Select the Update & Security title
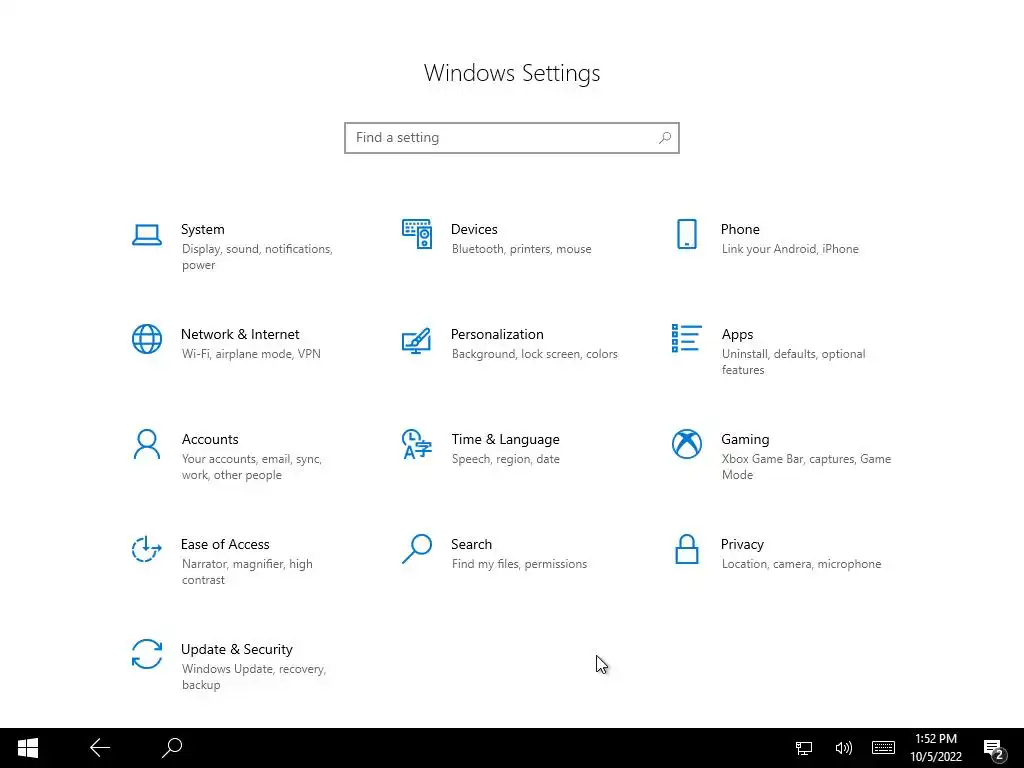 tap(236, 650)
